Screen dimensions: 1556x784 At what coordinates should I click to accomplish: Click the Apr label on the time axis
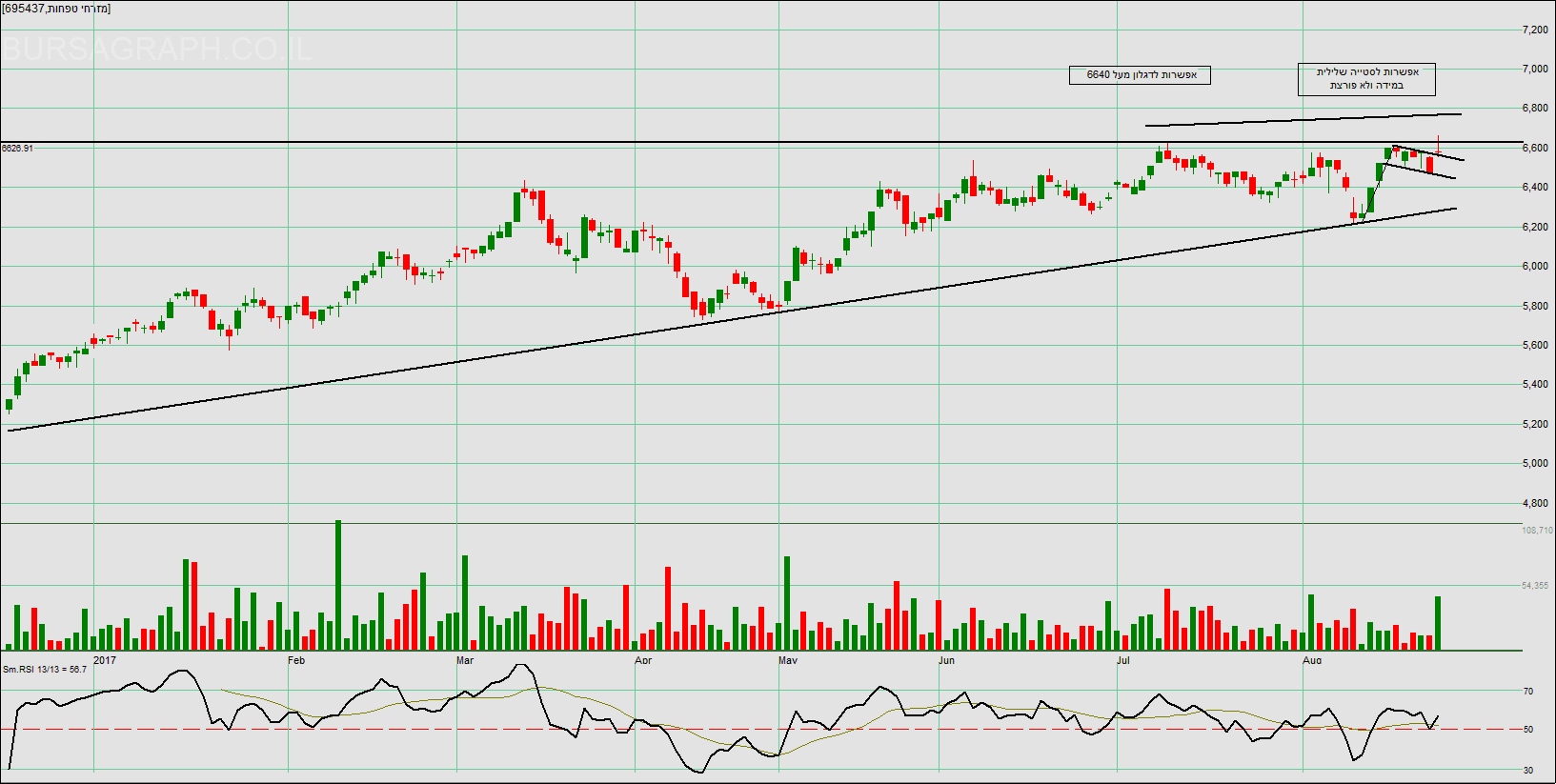point(643,660)
